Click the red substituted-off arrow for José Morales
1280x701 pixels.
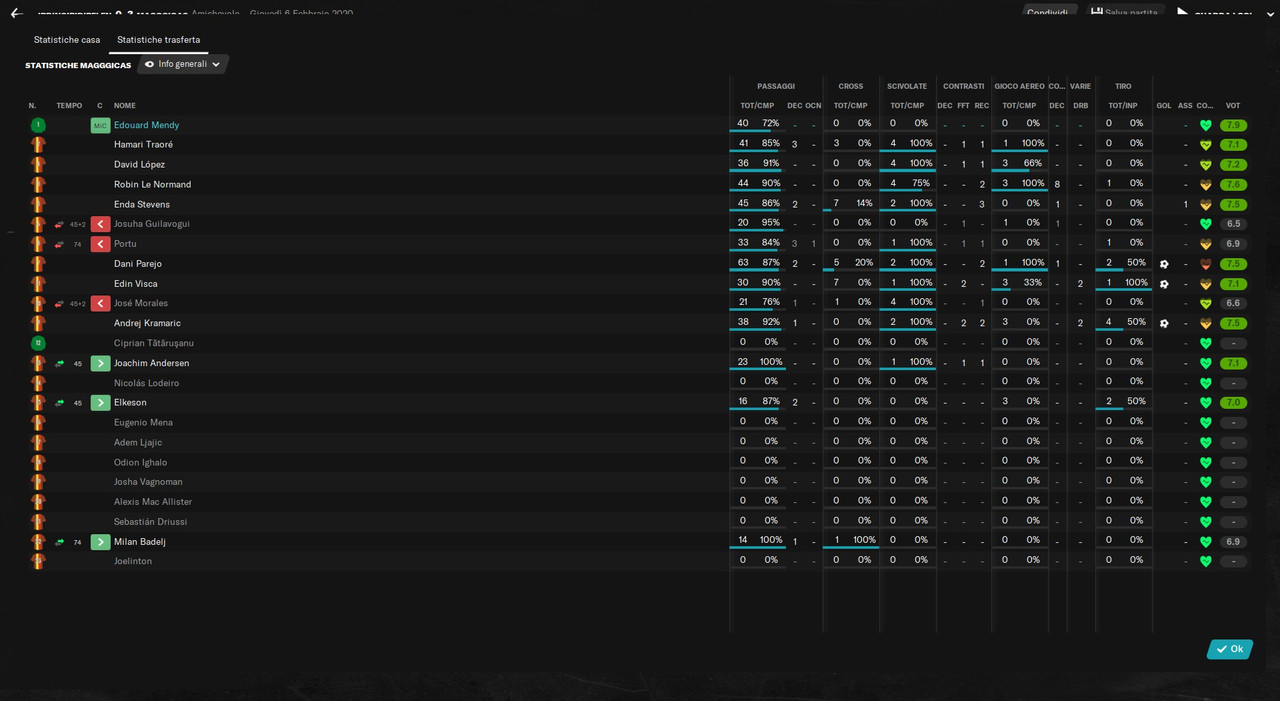pos(100,303)
